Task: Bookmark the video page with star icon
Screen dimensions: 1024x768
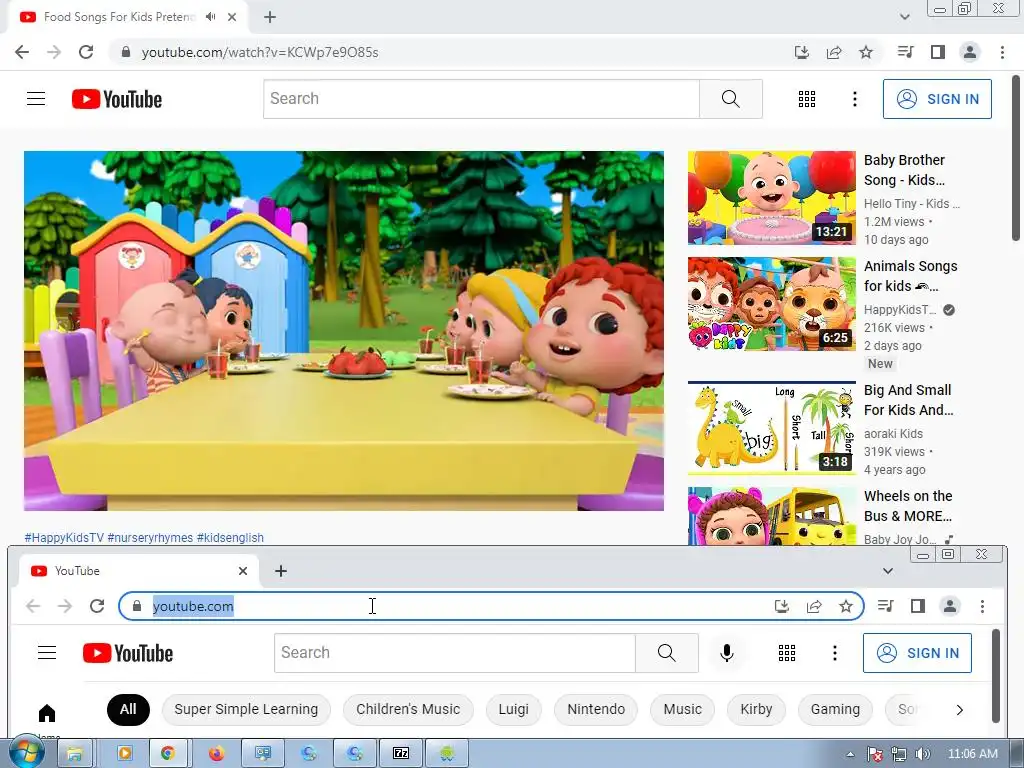Action: [866, 52]
